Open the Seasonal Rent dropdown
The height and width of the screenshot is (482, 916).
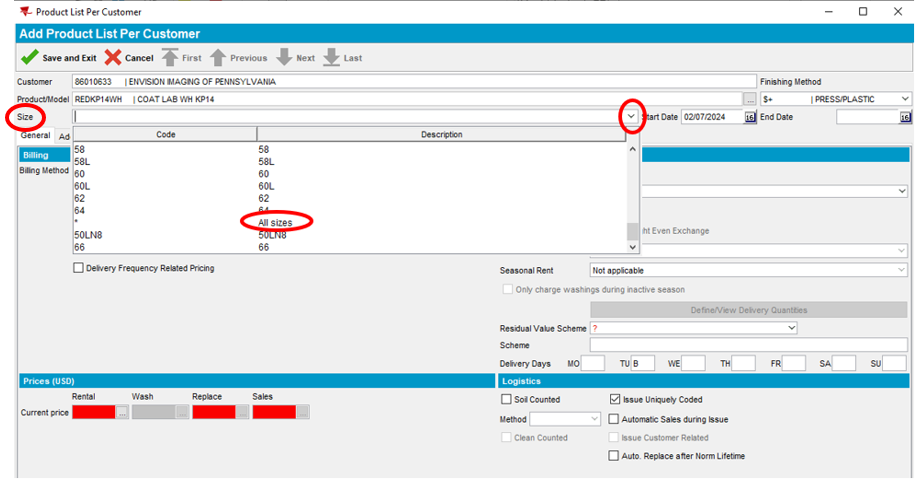click(747, 270)
